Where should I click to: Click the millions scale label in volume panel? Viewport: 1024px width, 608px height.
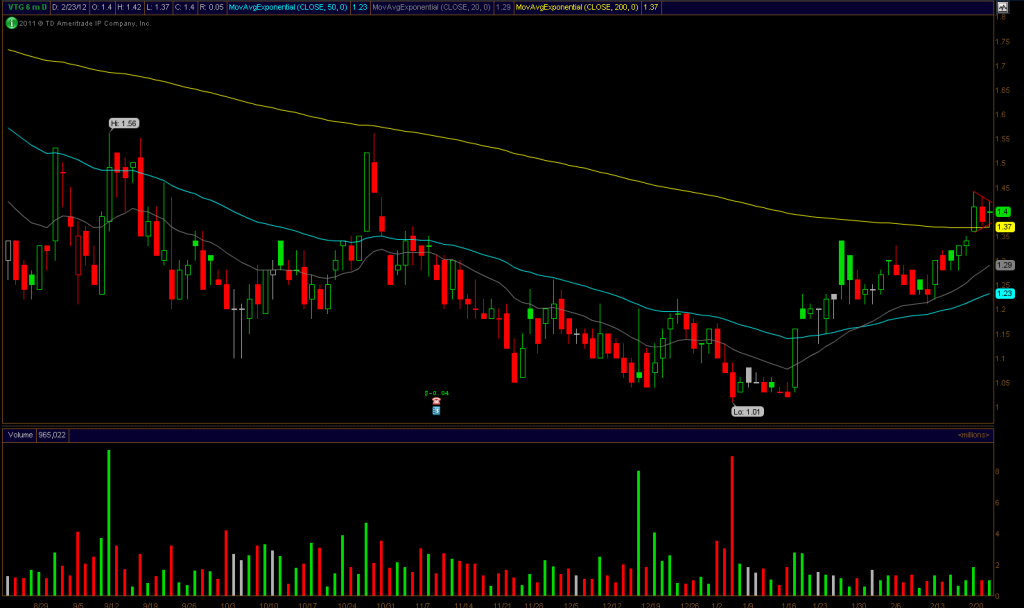pos(973,435)
